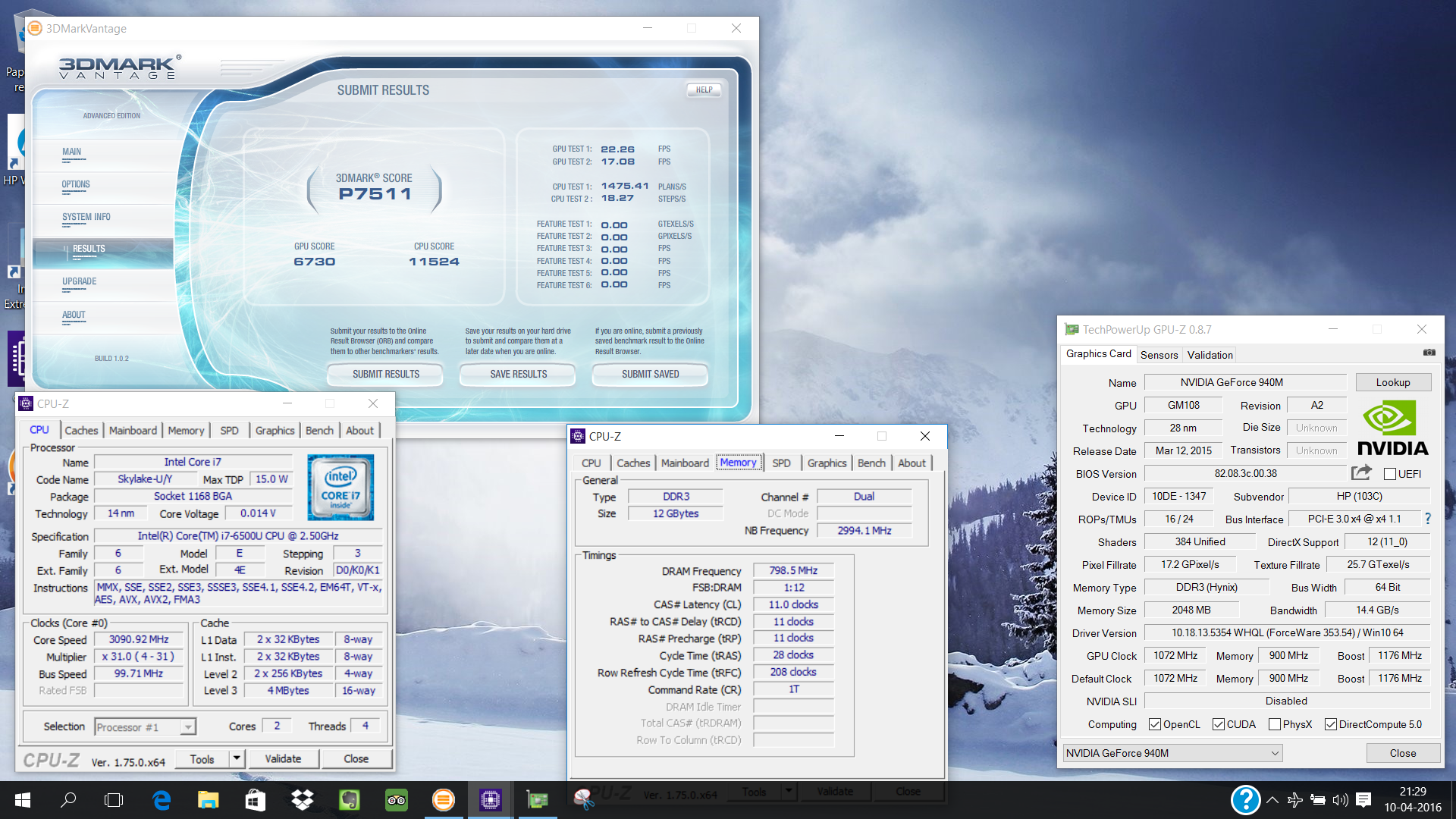Click the HELP button in 3DMark Vantage
Image resolution: width=1456 pixels, height=819 pixels.
704,89
